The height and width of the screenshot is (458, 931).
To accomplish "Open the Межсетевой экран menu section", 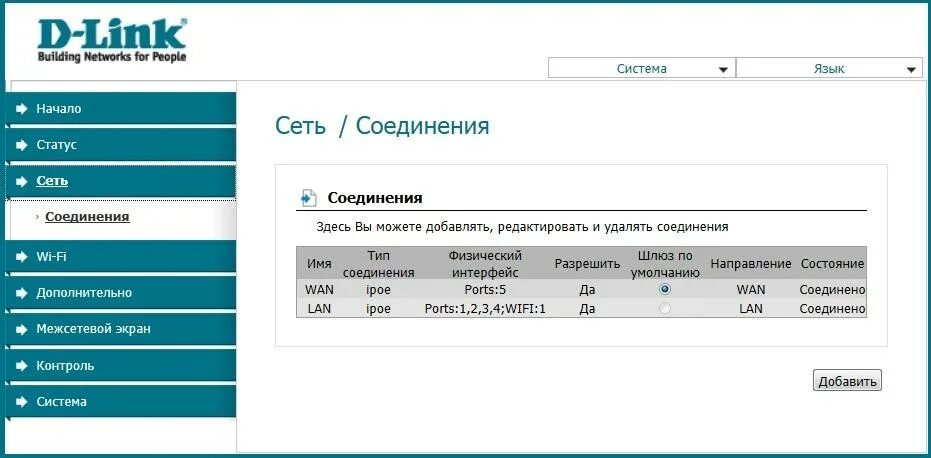I will 121,329.
